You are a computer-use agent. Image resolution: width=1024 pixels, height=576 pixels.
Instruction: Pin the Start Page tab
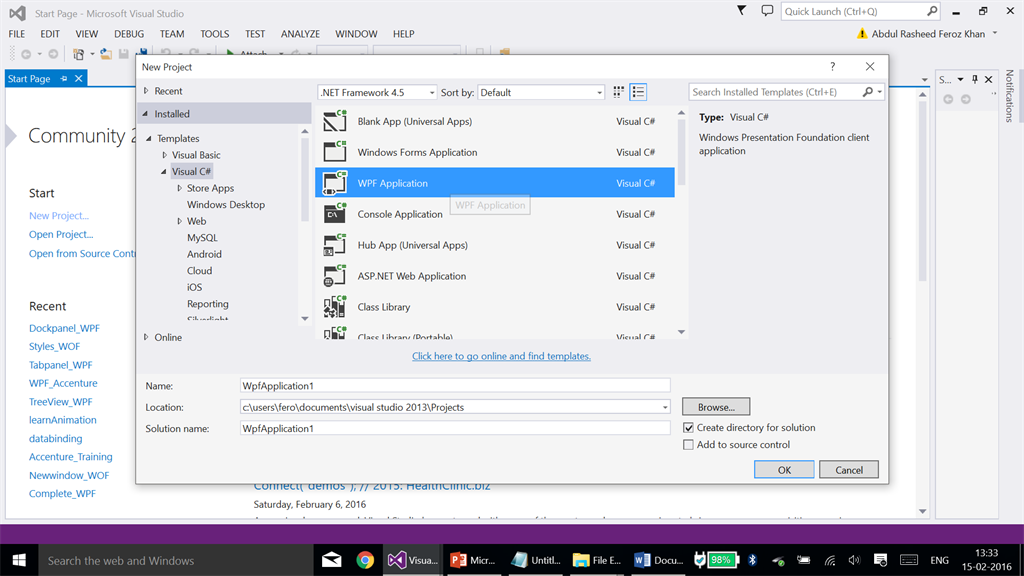[63, 78]
